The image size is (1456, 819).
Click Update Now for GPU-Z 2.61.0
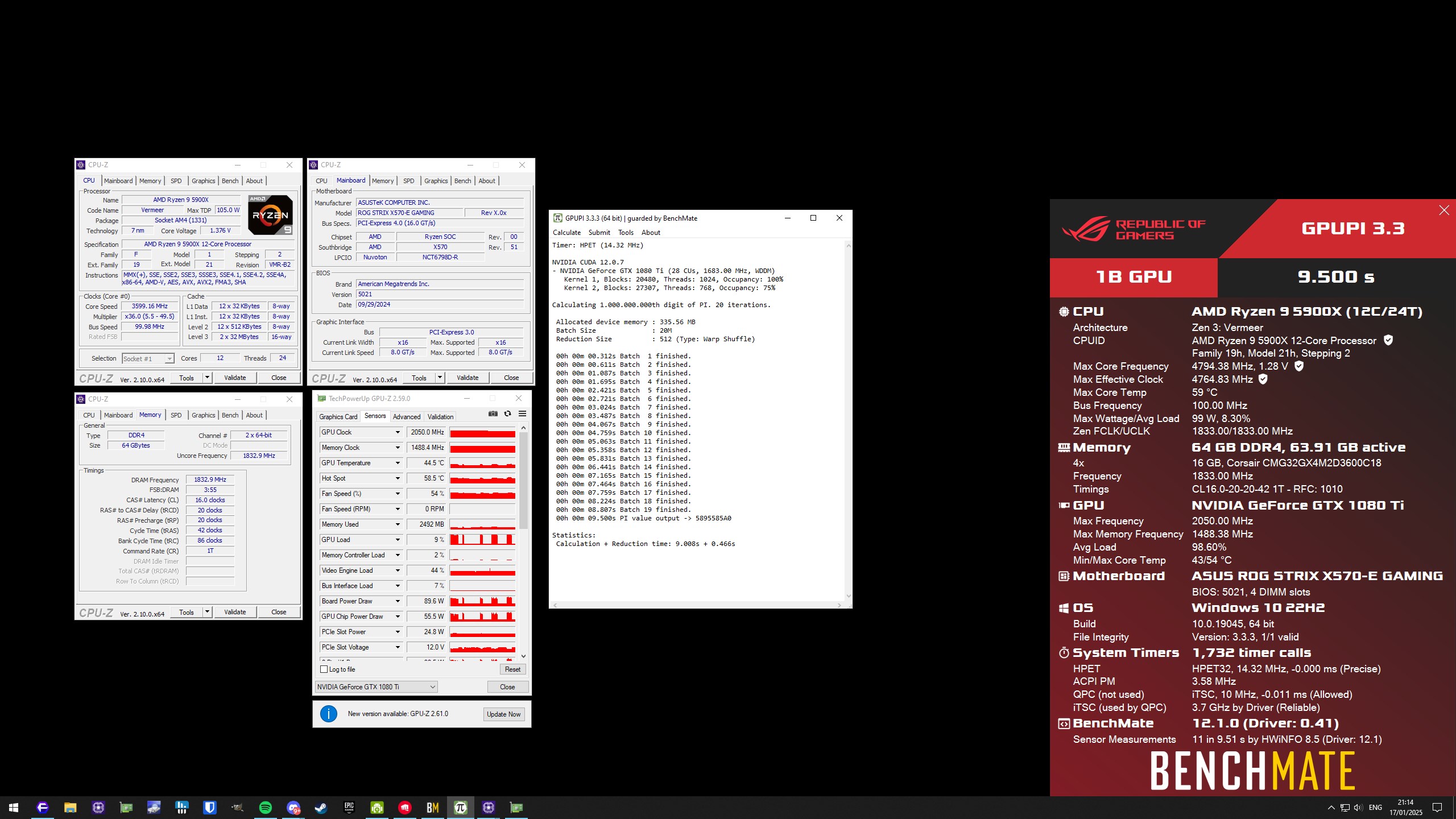coord(503,714)
